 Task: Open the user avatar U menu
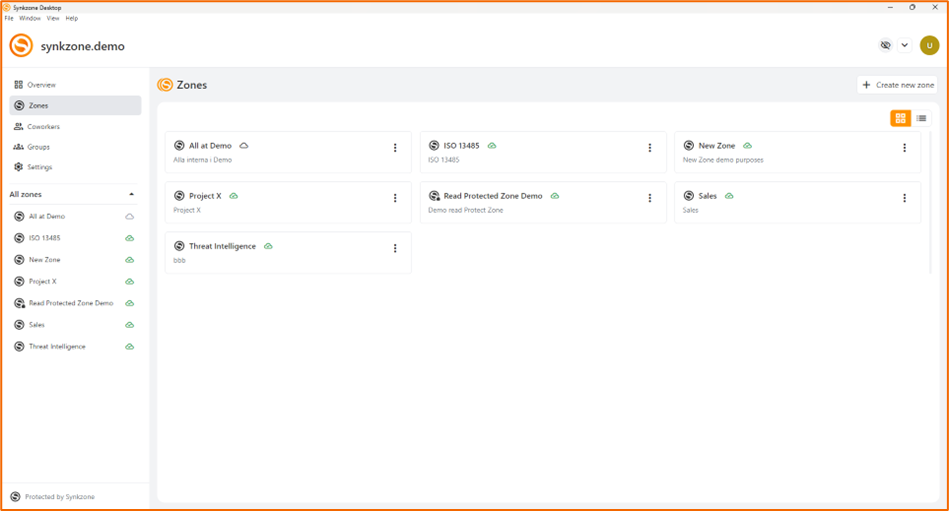(930, 45)
